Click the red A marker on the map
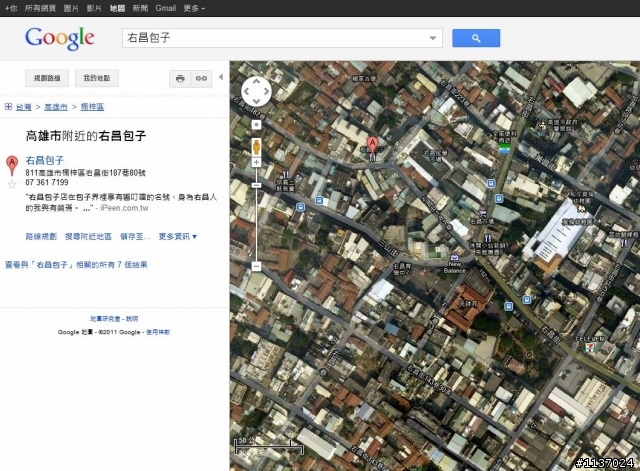Screen dimensions: 640x471 click(372, 146)
